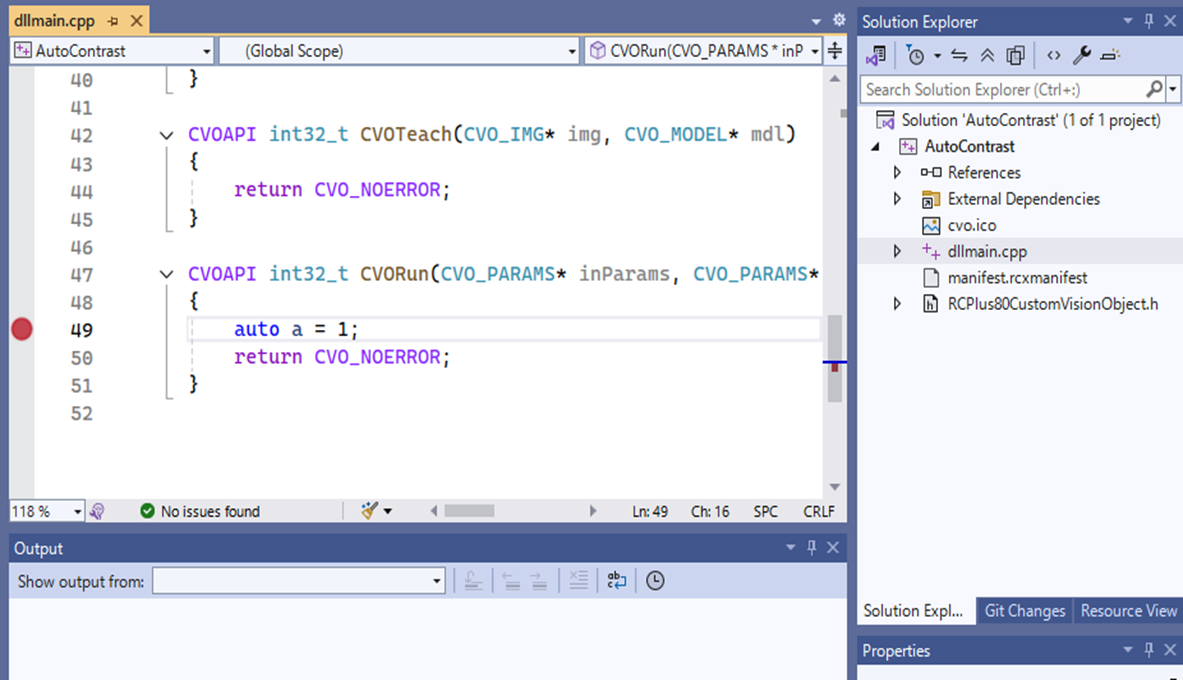Click the code cleanup broom icon
Screen dimensions: 1183x680
(370, 511)
